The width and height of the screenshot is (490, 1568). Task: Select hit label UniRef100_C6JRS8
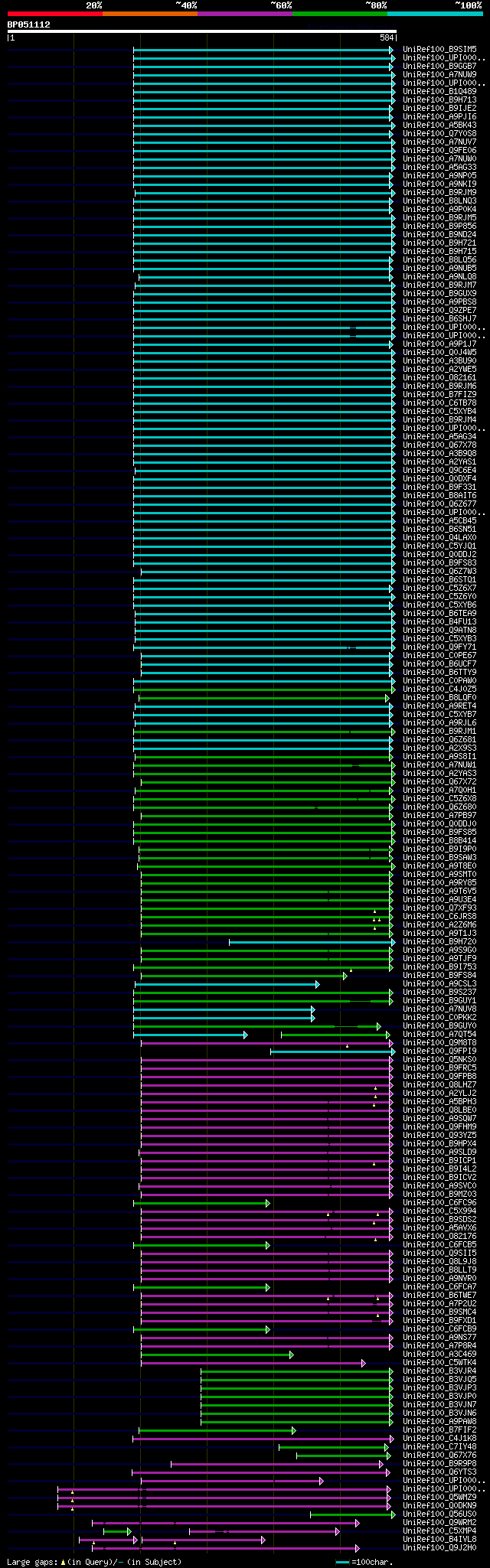[x=439, y=917]
